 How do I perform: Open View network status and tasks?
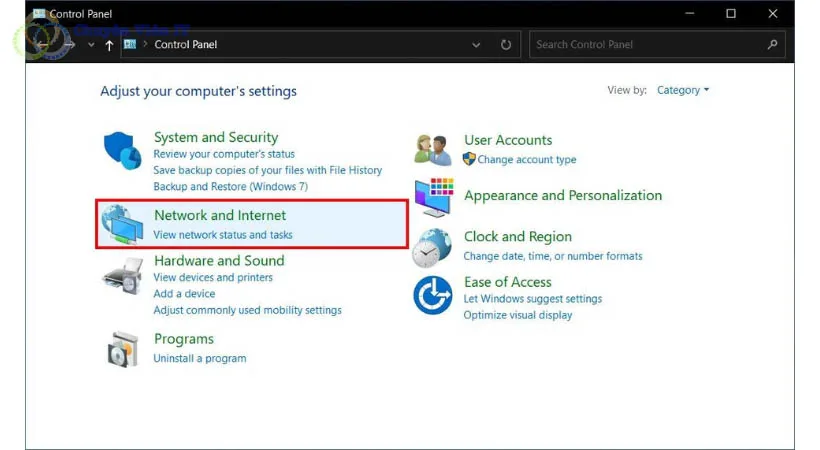pos(223,235)
